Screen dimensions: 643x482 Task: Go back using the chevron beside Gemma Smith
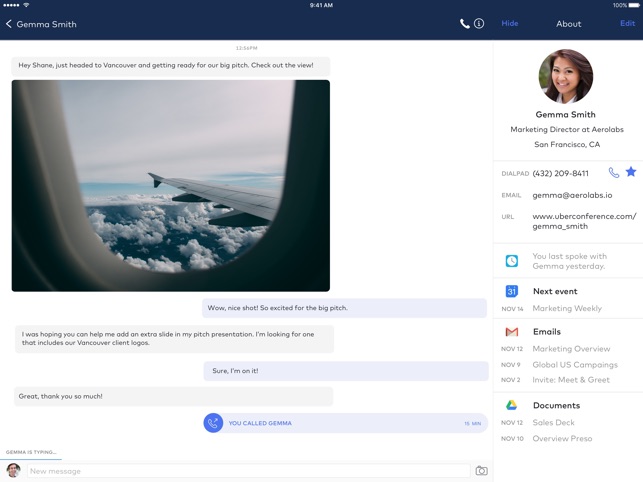coord(9,24)
